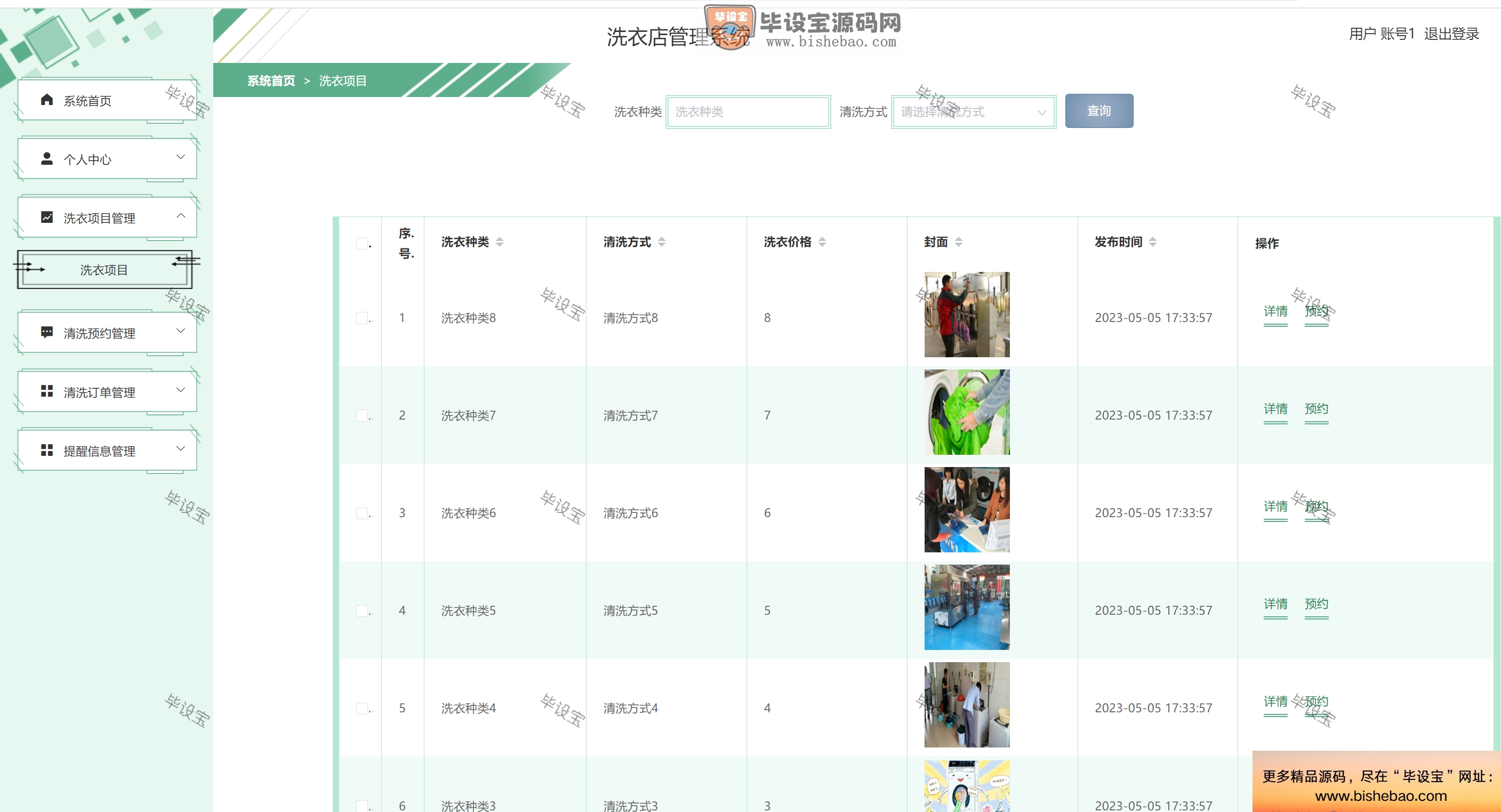Click the person icon beside 个人中心
Screen dimensions: 1501x812
click(47, 158)
